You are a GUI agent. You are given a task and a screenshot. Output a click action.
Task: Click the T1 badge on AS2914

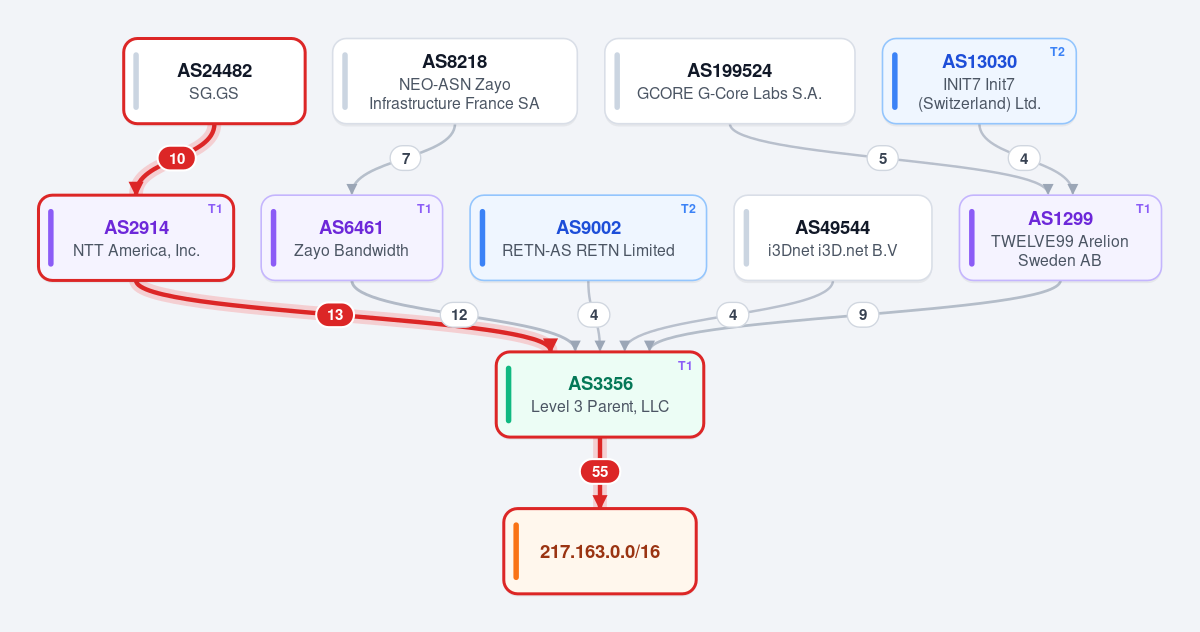[215, 208]
